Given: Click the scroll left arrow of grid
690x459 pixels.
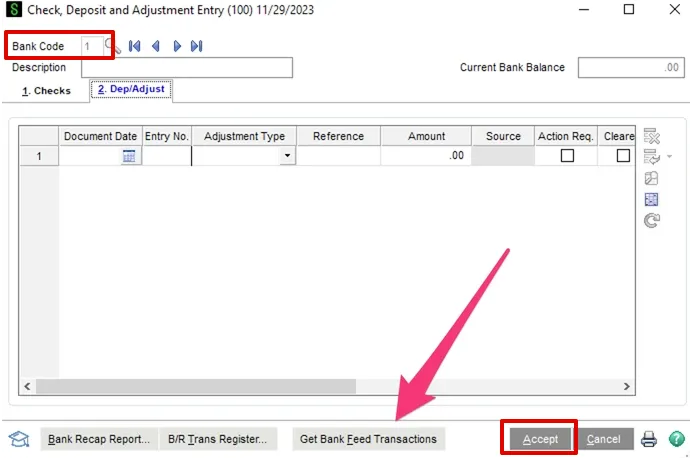Looking at the screenshot, I should [x=27, y=386].
